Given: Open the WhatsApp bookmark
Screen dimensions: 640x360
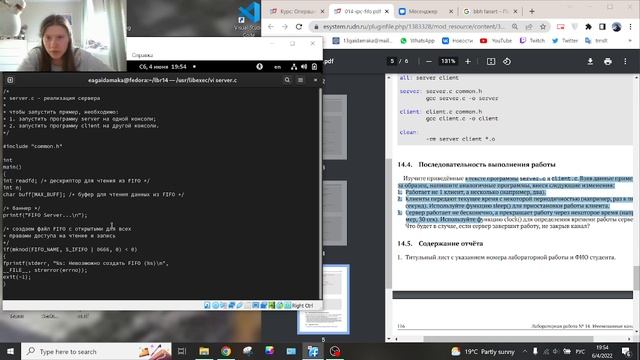Looking at the screenshot, I should click(x=418, y=40).
